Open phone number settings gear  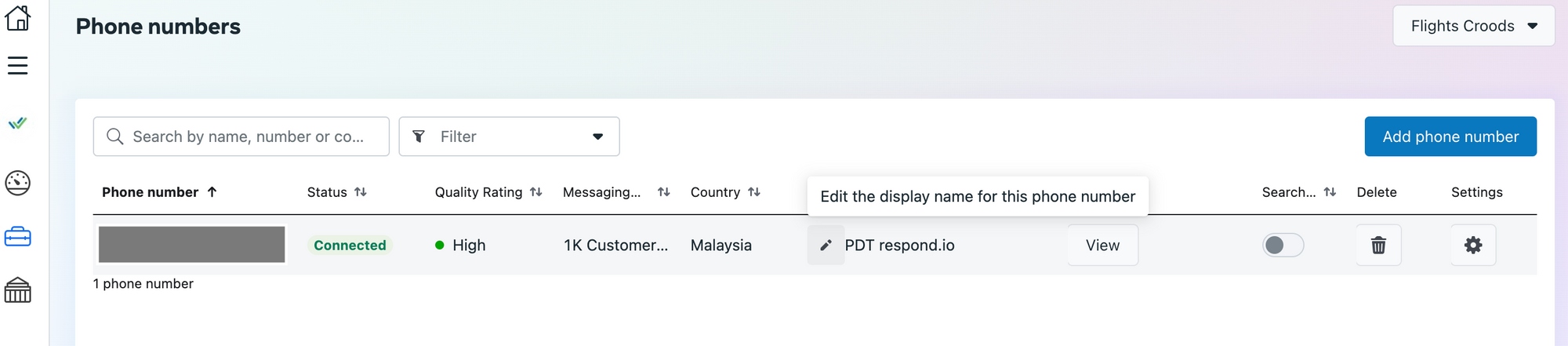click(1472, 246)
